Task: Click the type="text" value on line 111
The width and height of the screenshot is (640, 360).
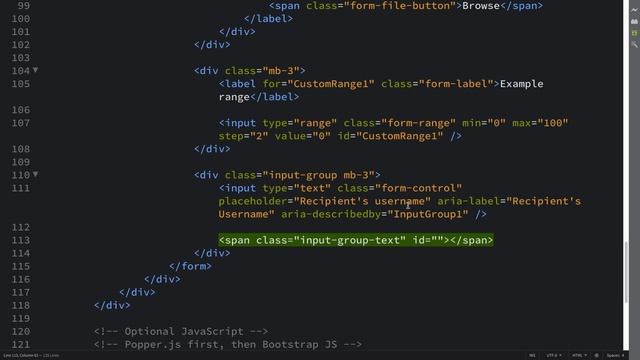Action: pos(312,188)
